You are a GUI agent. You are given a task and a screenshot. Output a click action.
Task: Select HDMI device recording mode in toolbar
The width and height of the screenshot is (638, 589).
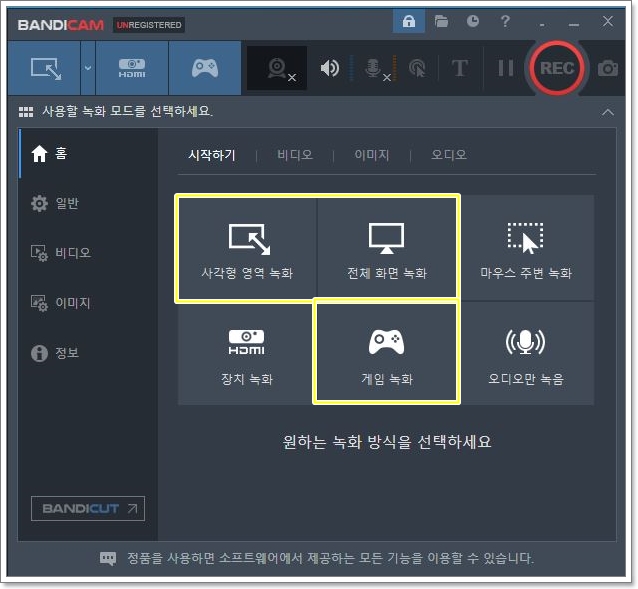(132, 68)
